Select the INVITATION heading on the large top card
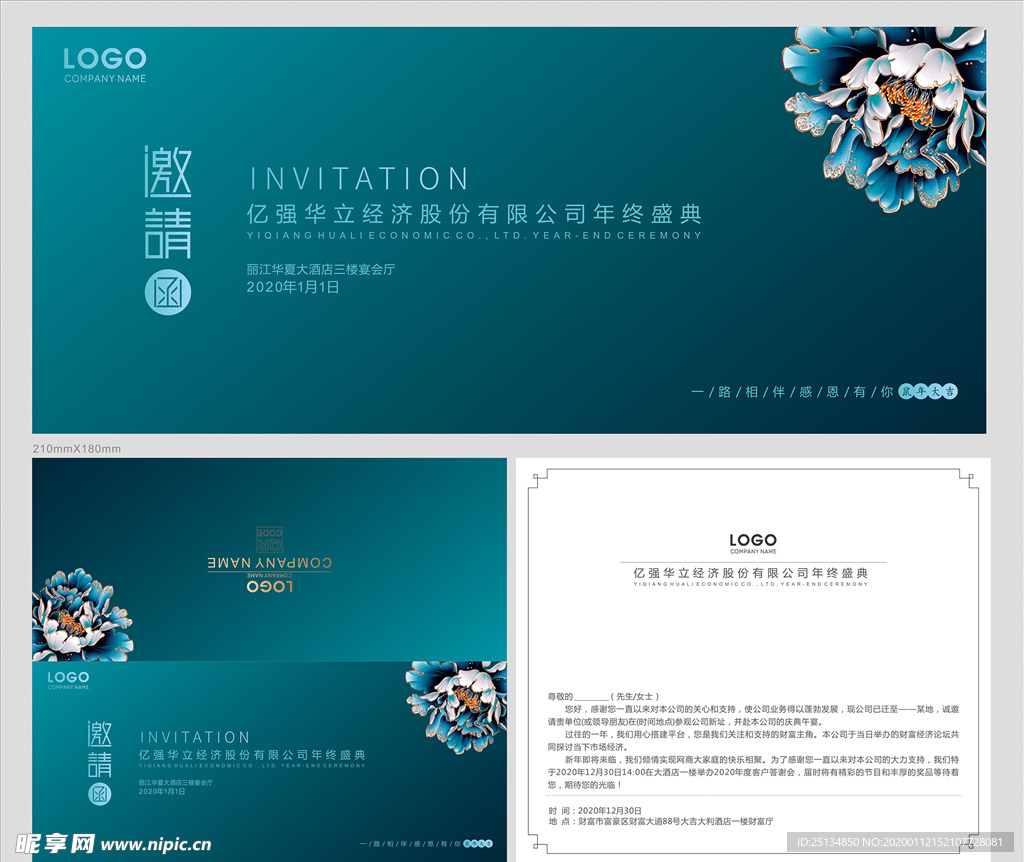1024x862 pixels. [x=359, y=178]
